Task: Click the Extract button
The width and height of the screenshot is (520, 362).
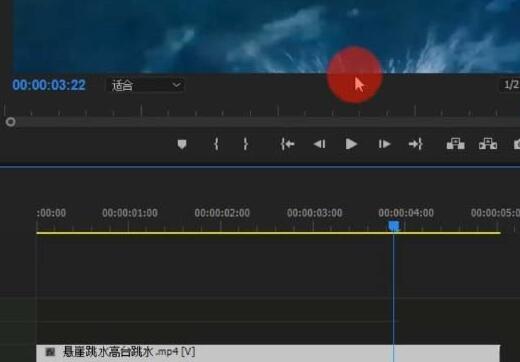Action: 488,144
